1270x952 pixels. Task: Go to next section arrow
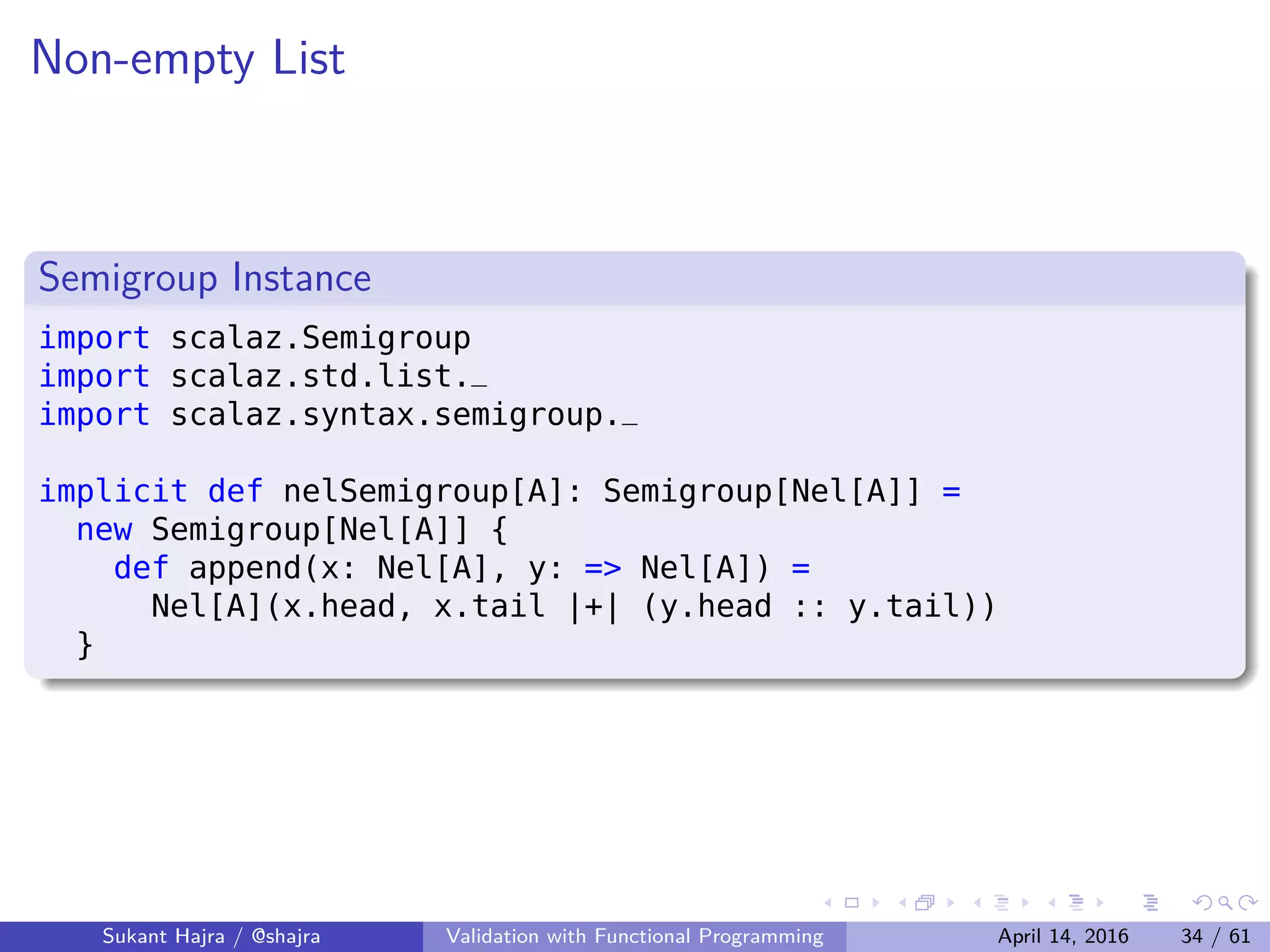[1100, 903]
